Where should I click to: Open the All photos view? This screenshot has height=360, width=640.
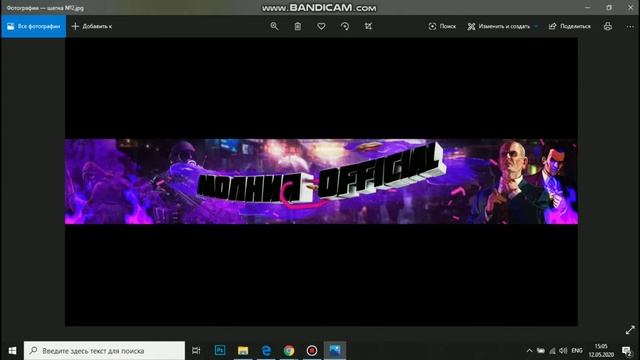click(x=33, y=26)
